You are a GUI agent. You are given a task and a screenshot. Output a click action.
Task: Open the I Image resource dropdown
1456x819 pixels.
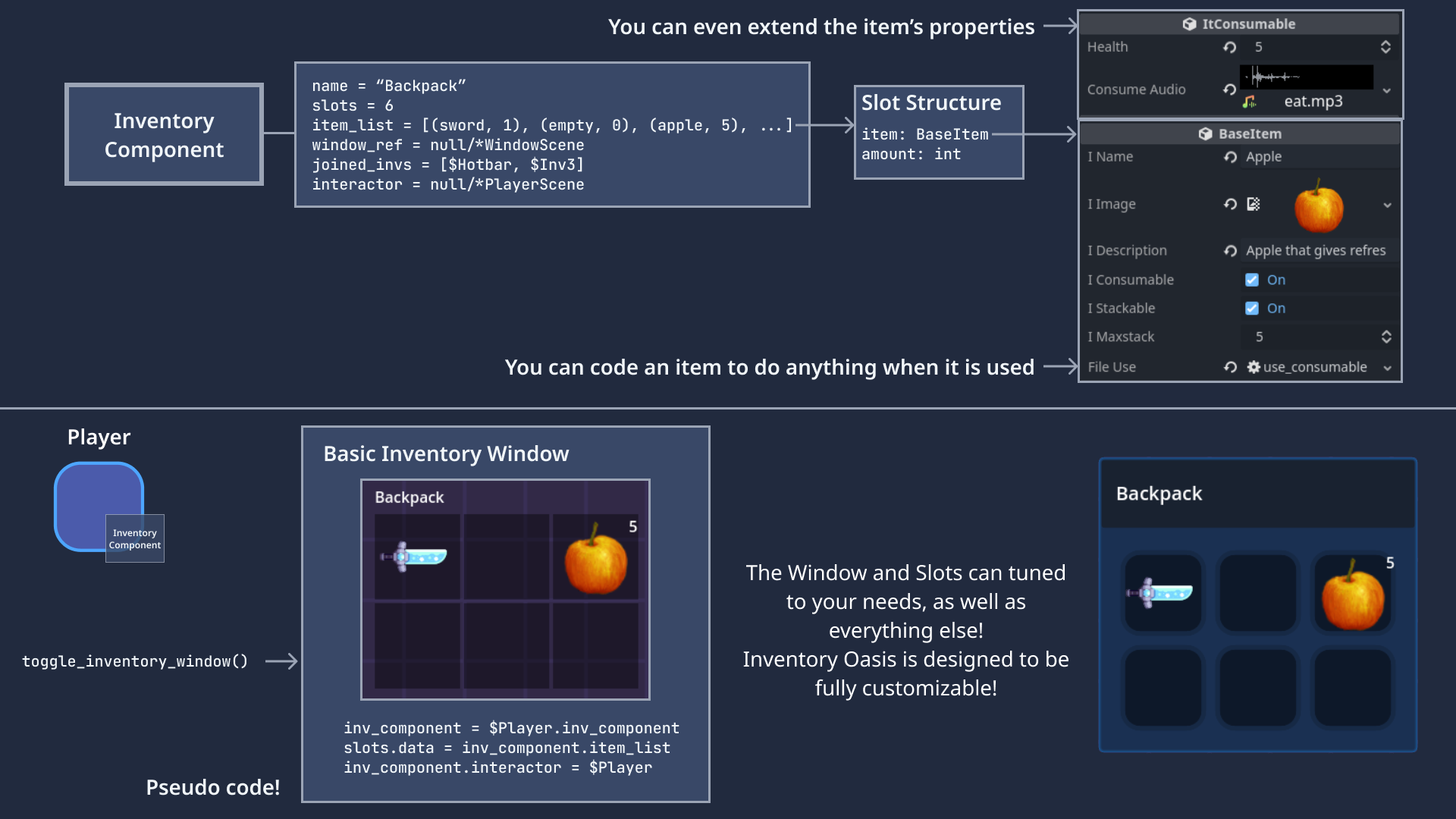click(x=1387, y=205)
